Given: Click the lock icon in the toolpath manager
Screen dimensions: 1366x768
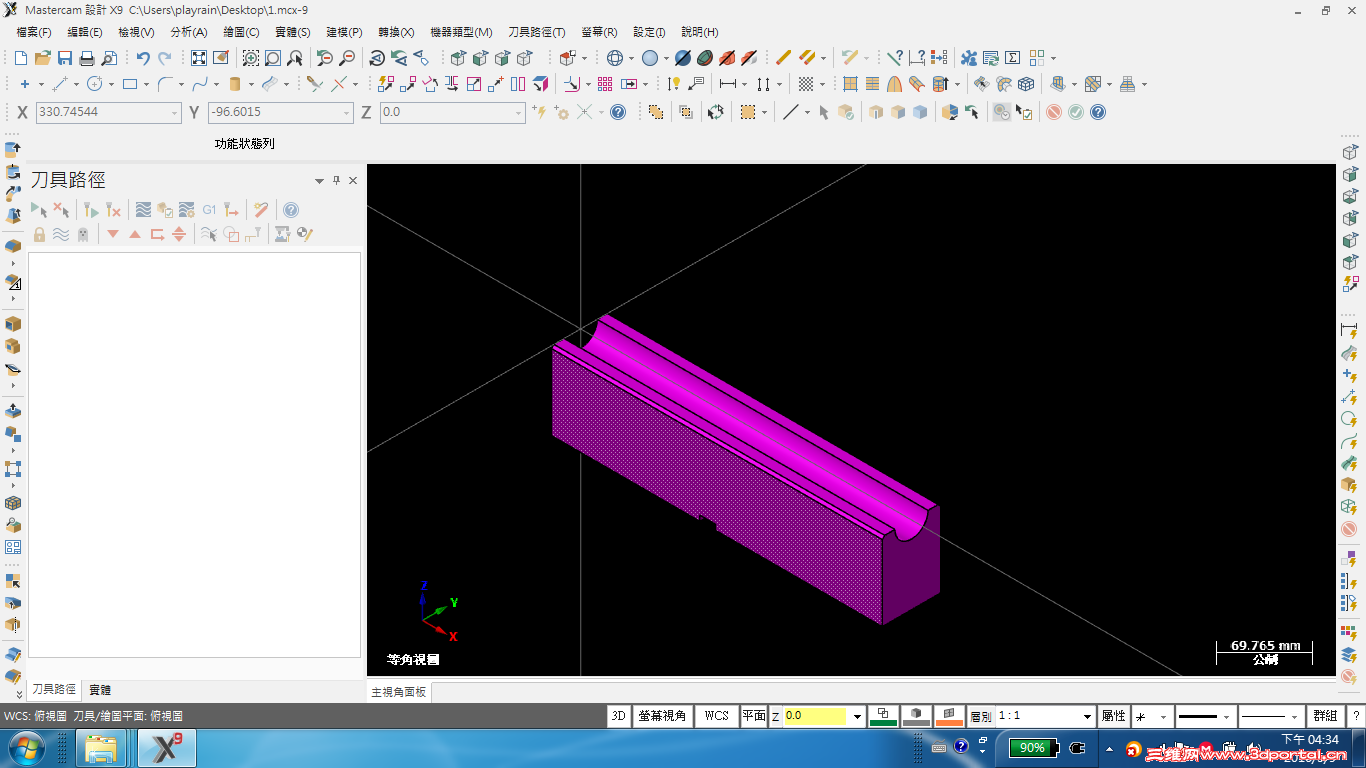Looking at the screenshot, I should (39, 234).
